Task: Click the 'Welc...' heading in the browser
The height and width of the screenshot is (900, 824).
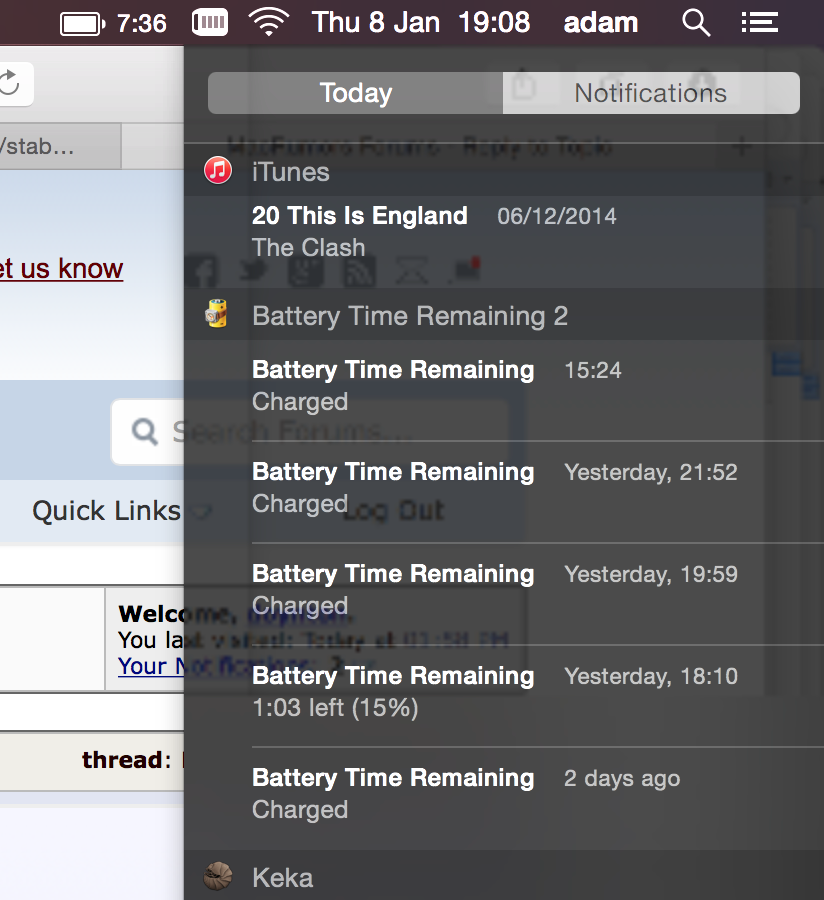Action: tap(151, 614)
